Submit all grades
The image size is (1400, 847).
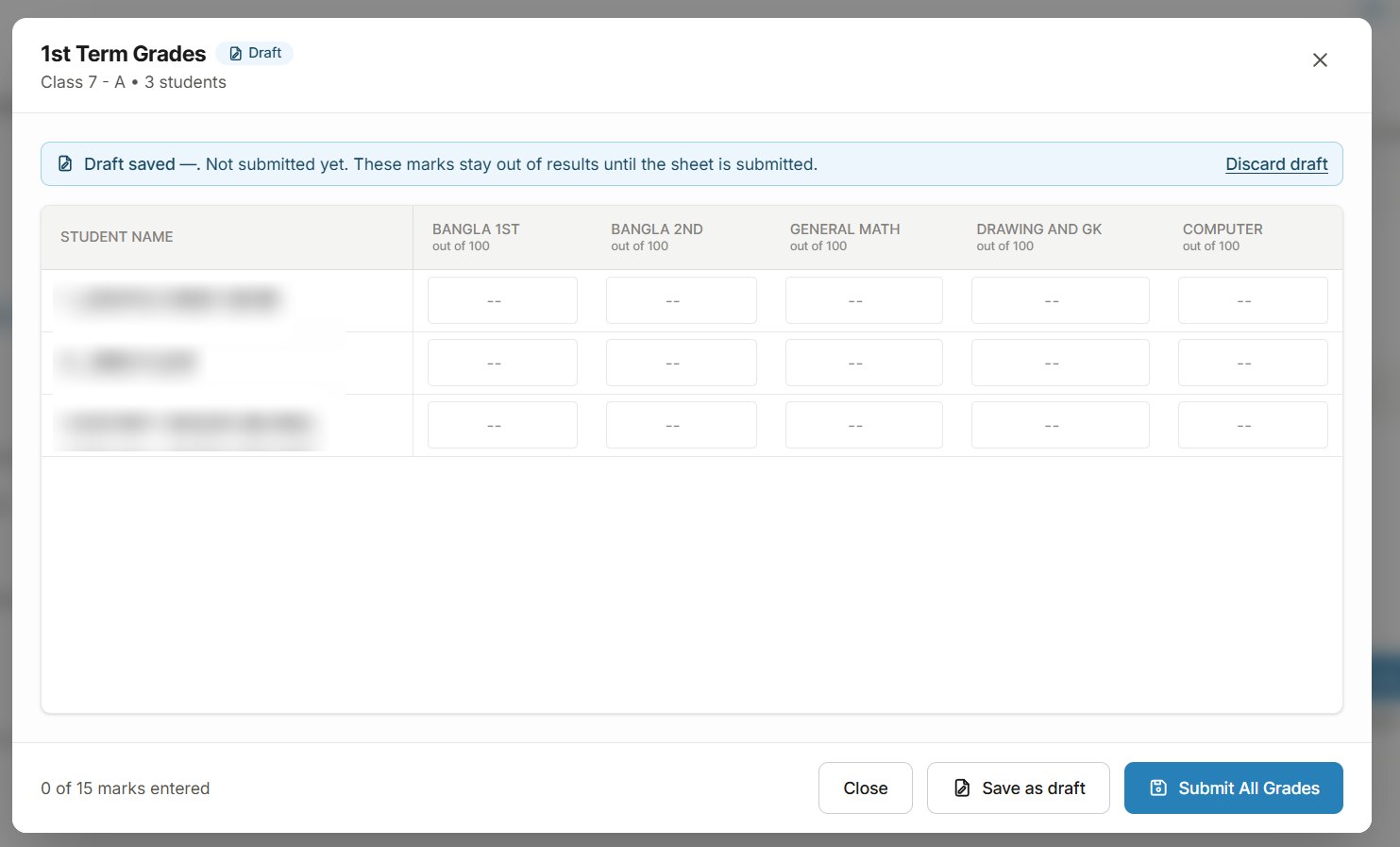pyautogui.click(x=1234, y=788)
